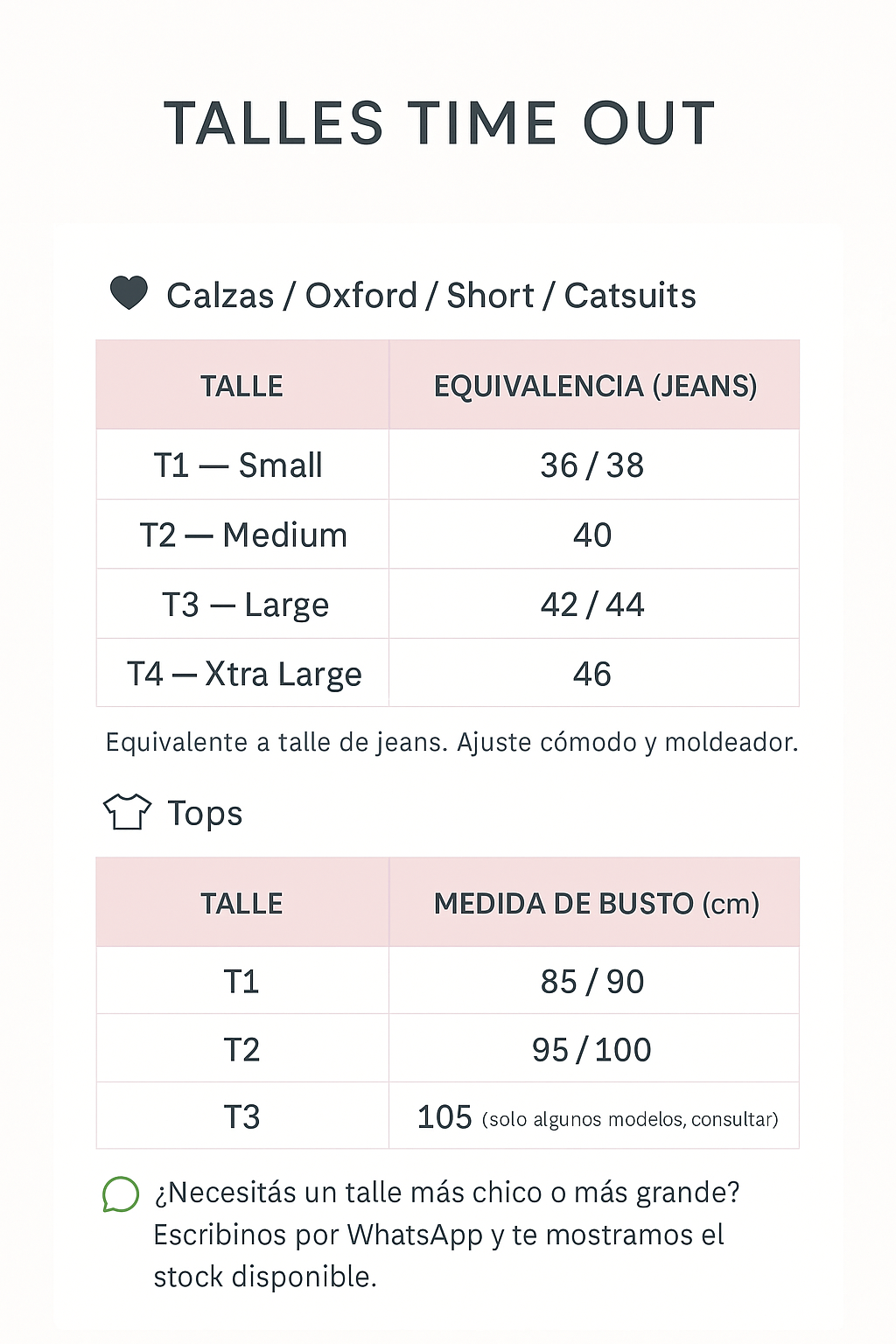Screen dimensions: 896x1344
Task: Click the t-shirt icon next to Tops
Action: click(127, 812)
